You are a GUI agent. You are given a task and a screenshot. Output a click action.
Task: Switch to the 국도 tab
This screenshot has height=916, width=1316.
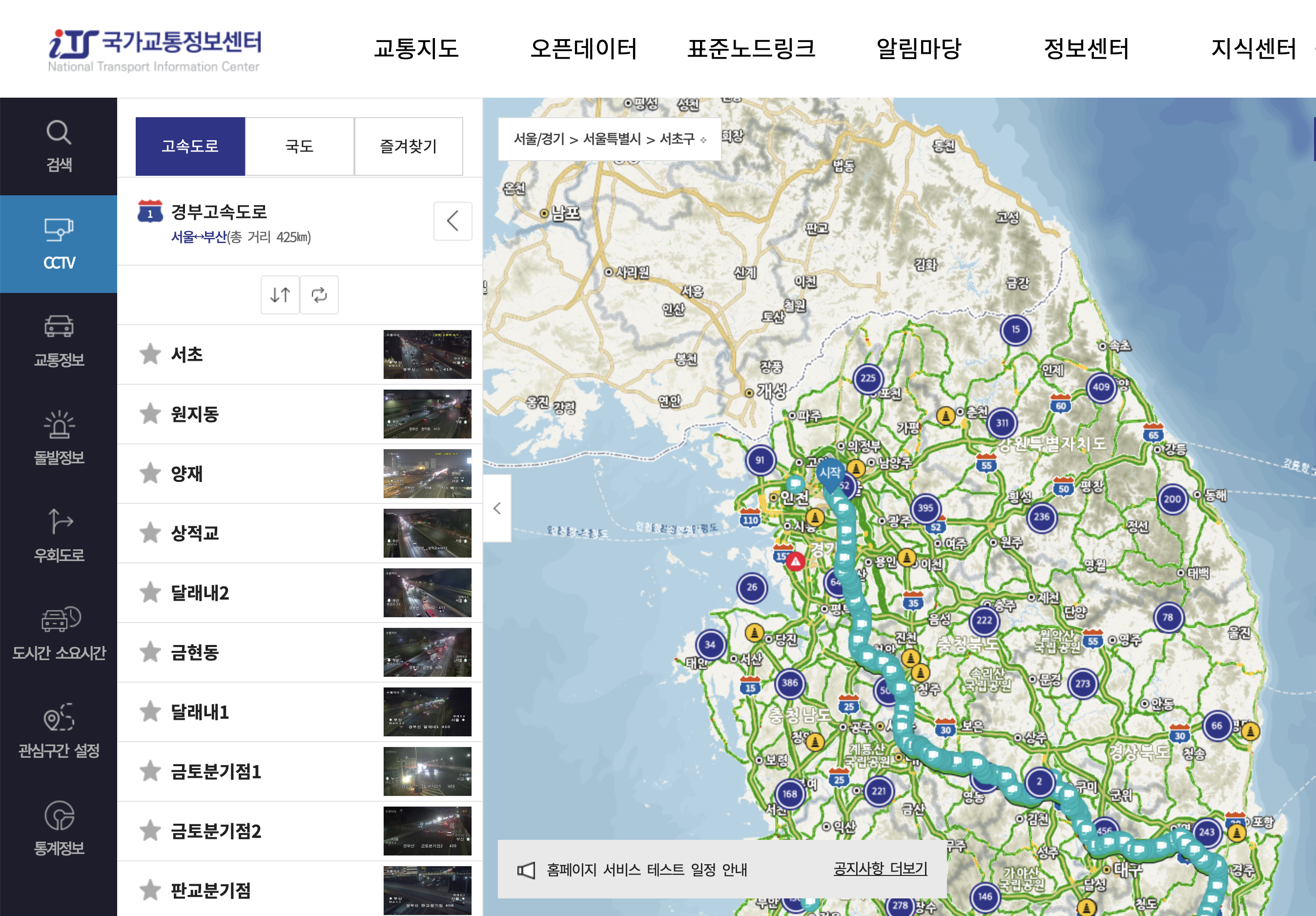[299, 146]
